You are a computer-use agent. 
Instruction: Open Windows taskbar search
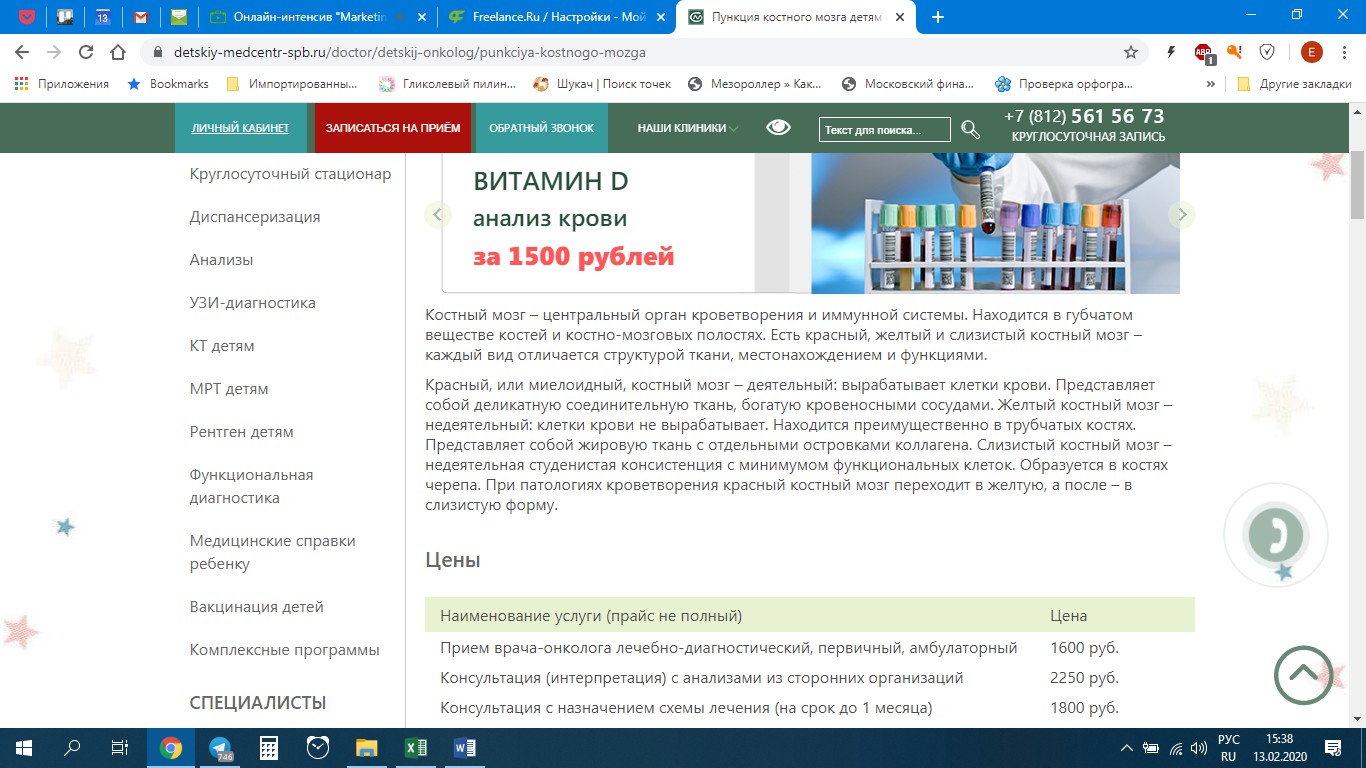[x=72, y=748]
